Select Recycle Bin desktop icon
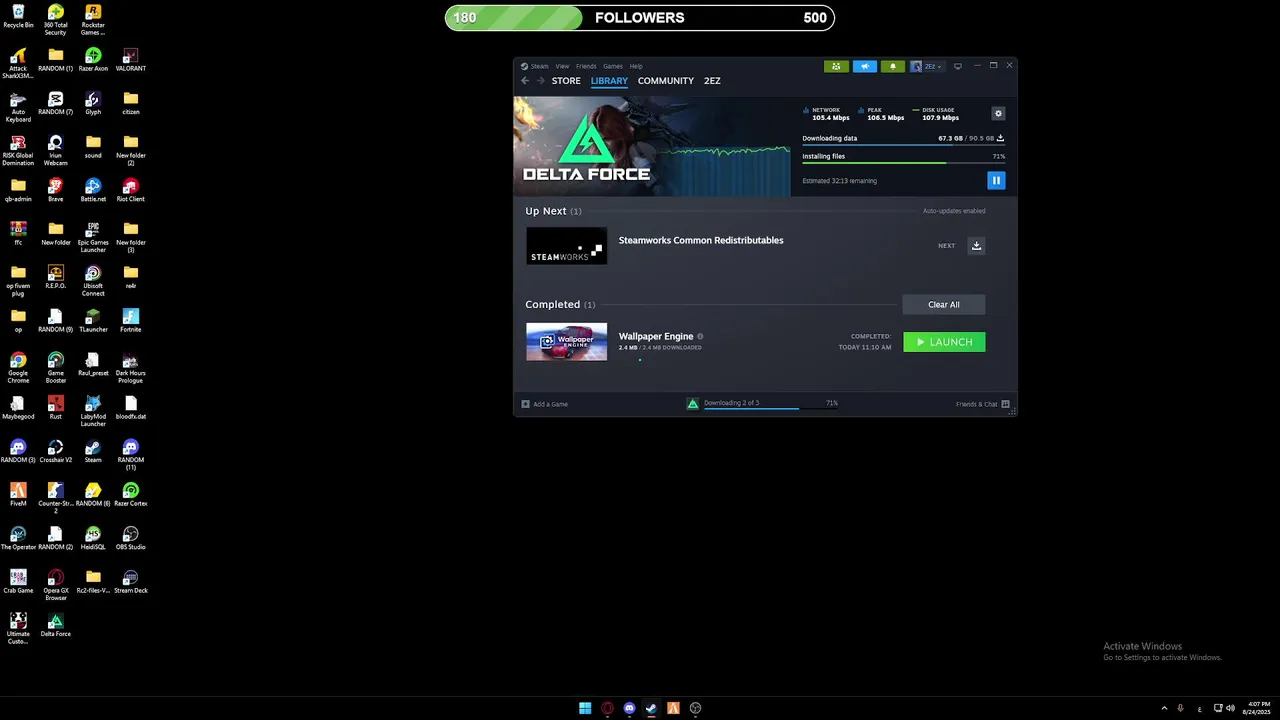 pyautogui.click(x=18, y=17)
